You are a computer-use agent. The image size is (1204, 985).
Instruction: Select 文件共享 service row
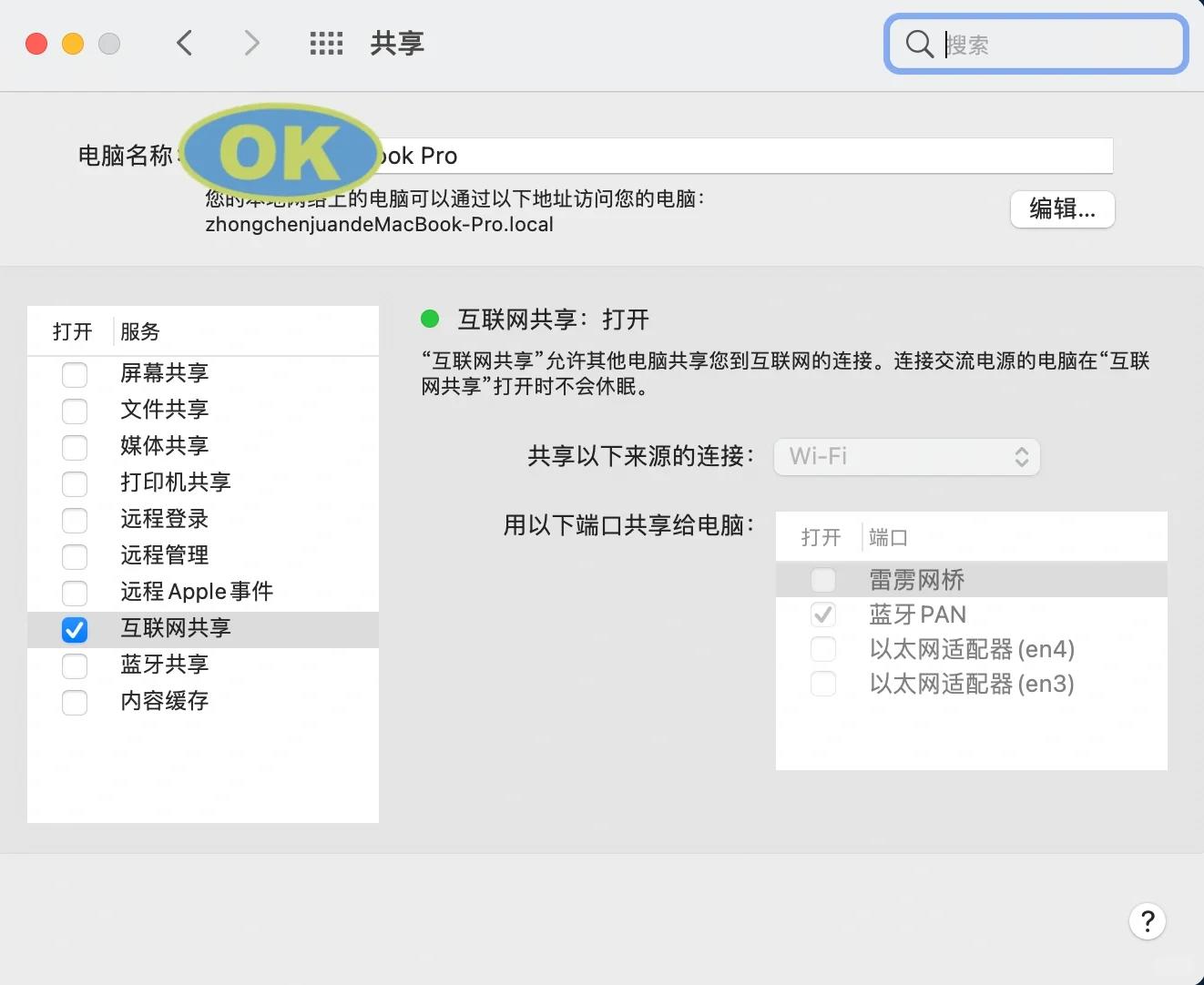[203, 411]
